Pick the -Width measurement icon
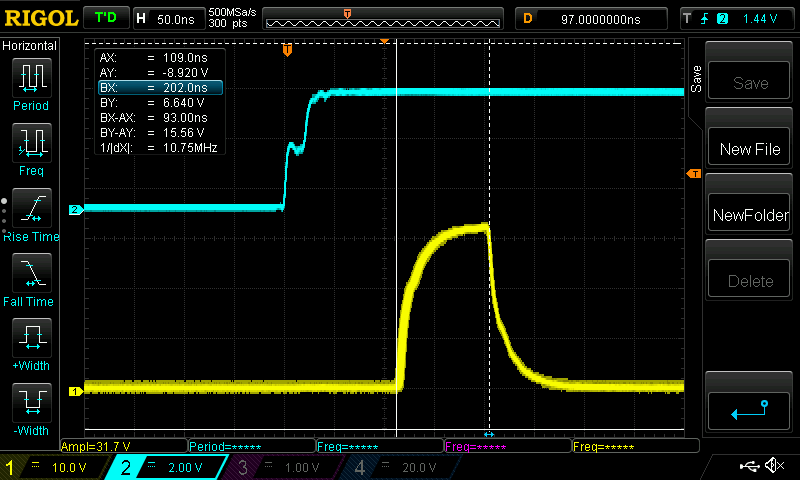 pyautogui.click(x=31, y=405)
